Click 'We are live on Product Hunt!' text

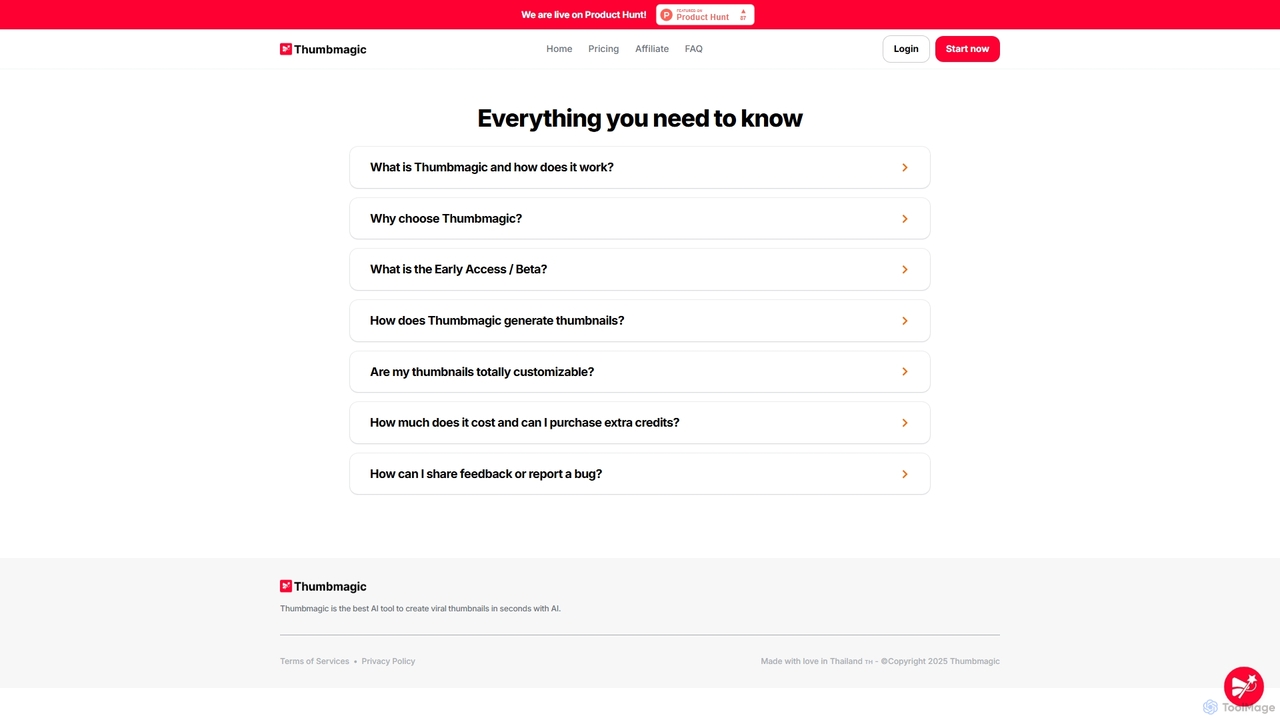[x=584, y=15]
